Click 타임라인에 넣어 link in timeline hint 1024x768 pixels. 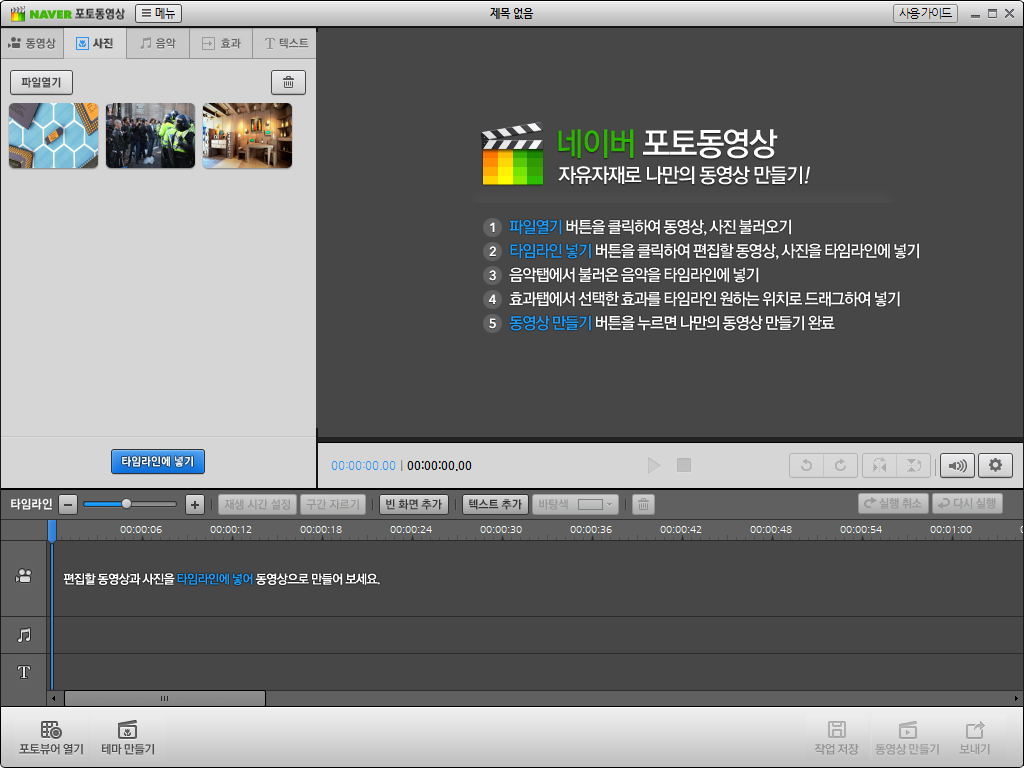point(215,579)
